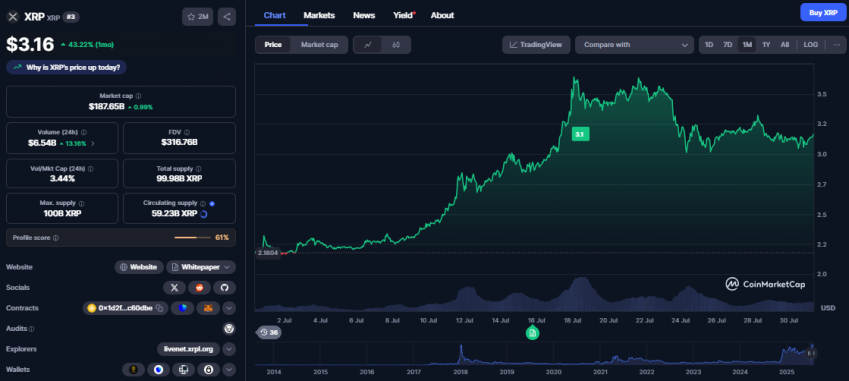Image resolution: width=849 pixels, height=381 pixels.
Task: Click the $316.76B FDV value
Action: click(179, 143)
